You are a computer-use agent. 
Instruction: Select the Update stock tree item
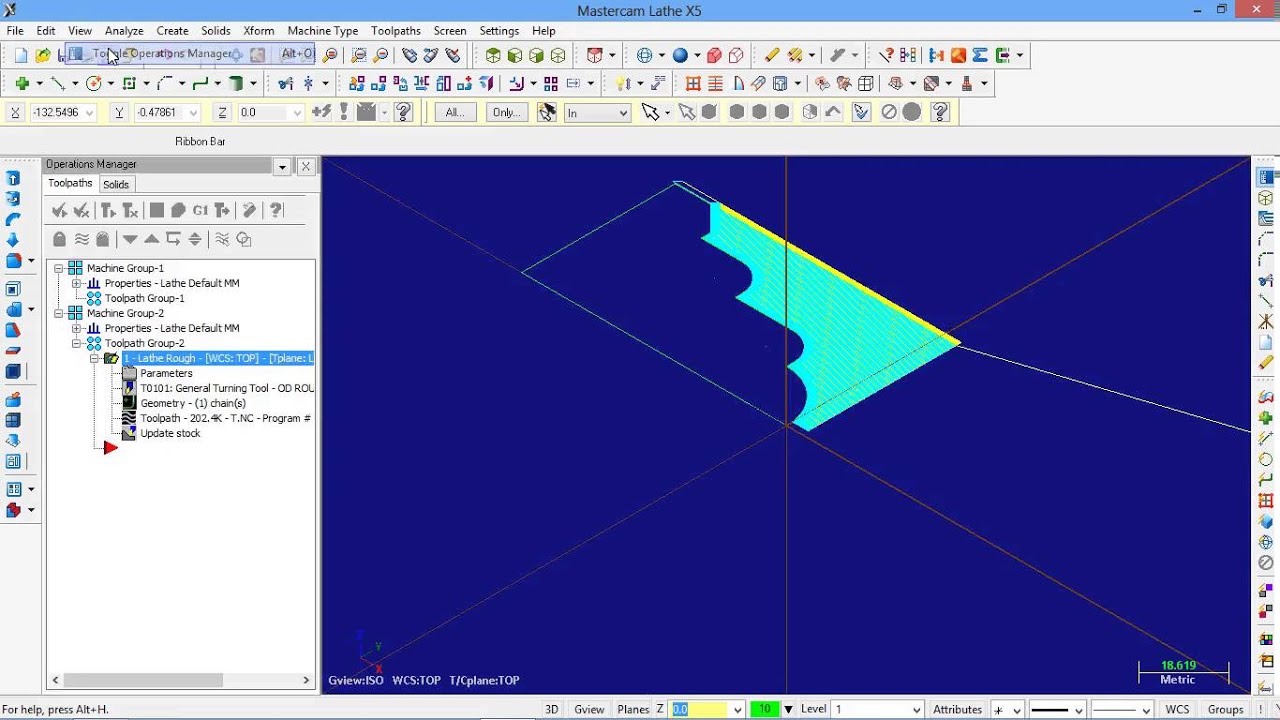(x=170, y=433)
